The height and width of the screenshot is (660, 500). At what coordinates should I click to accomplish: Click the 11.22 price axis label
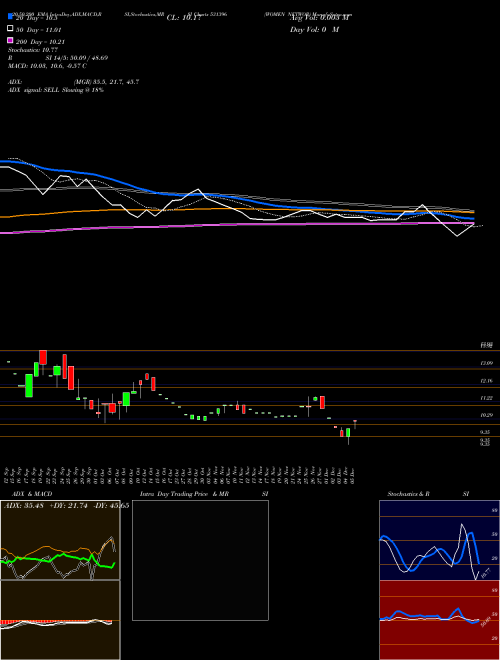(486, 398)
